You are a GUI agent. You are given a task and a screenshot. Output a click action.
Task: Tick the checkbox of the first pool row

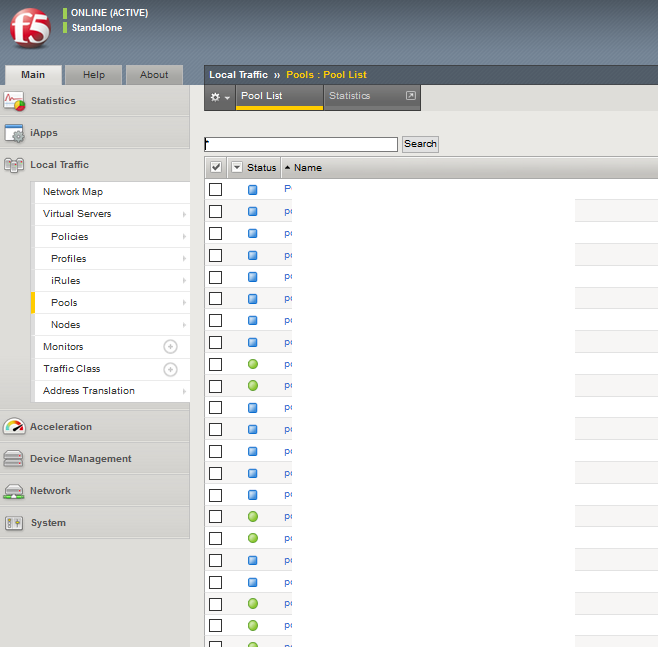coord(216,190)
